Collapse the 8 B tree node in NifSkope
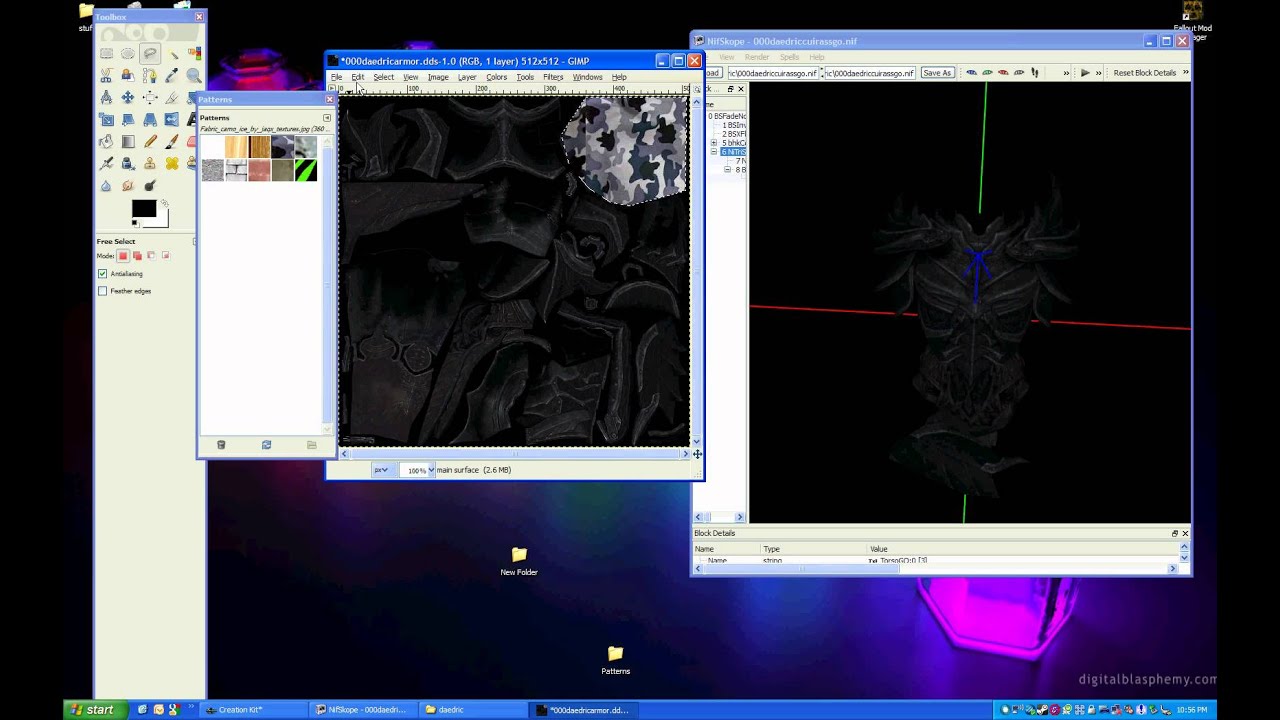1280x720 pixels. coord(727,170)
